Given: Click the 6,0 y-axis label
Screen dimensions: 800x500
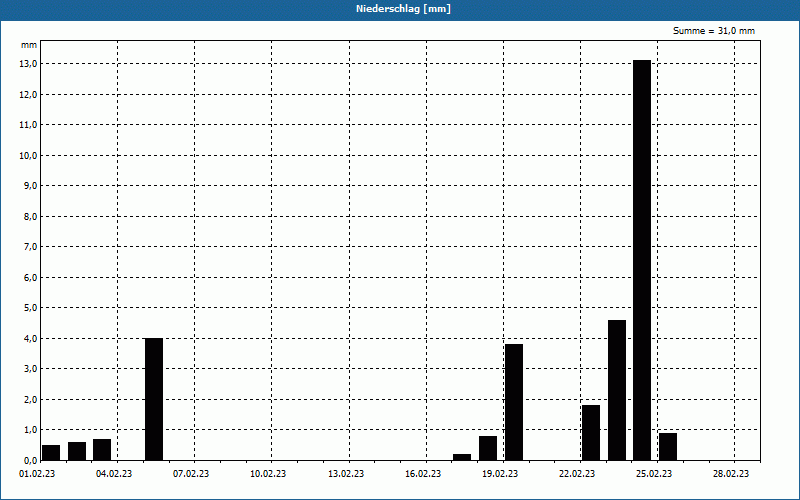Looking at the screenshot, I should click(30, 278).
